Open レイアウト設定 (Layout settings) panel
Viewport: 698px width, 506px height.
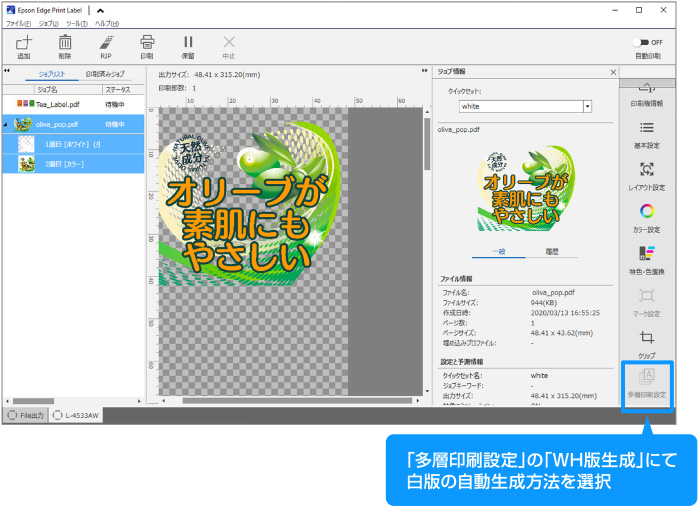(646, 176)
